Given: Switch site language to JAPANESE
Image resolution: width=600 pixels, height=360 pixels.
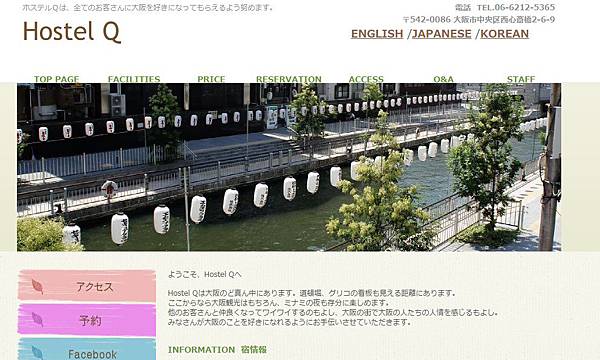Looking at the screenshot, I should pyautogui.click(x=442, y=34).
